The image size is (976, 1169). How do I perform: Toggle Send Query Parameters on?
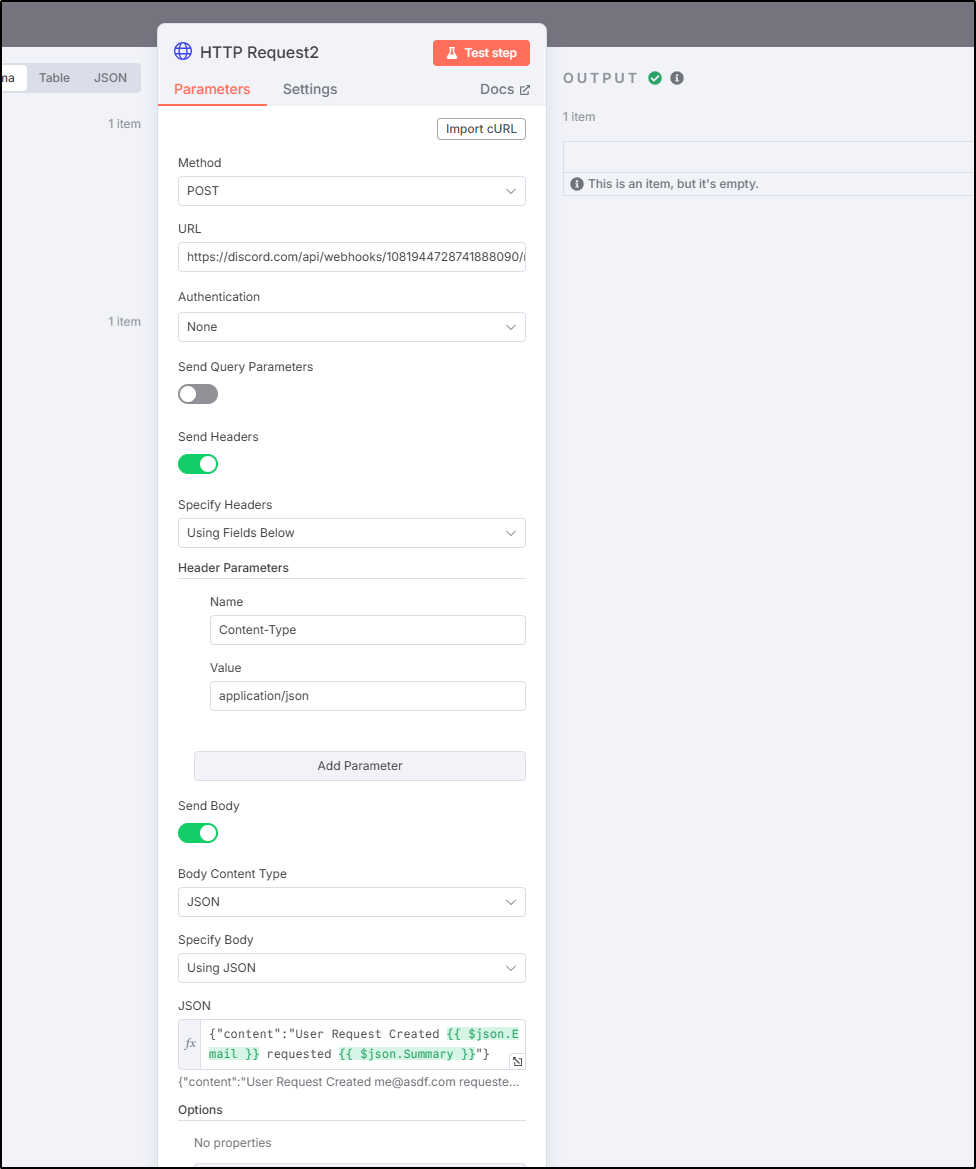198,394
